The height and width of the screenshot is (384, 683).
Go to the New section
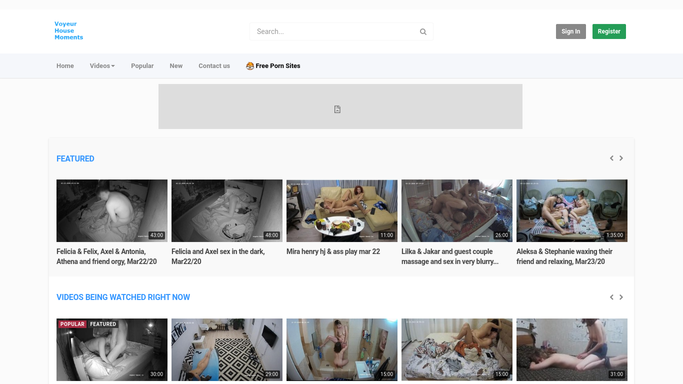[176, 66]
